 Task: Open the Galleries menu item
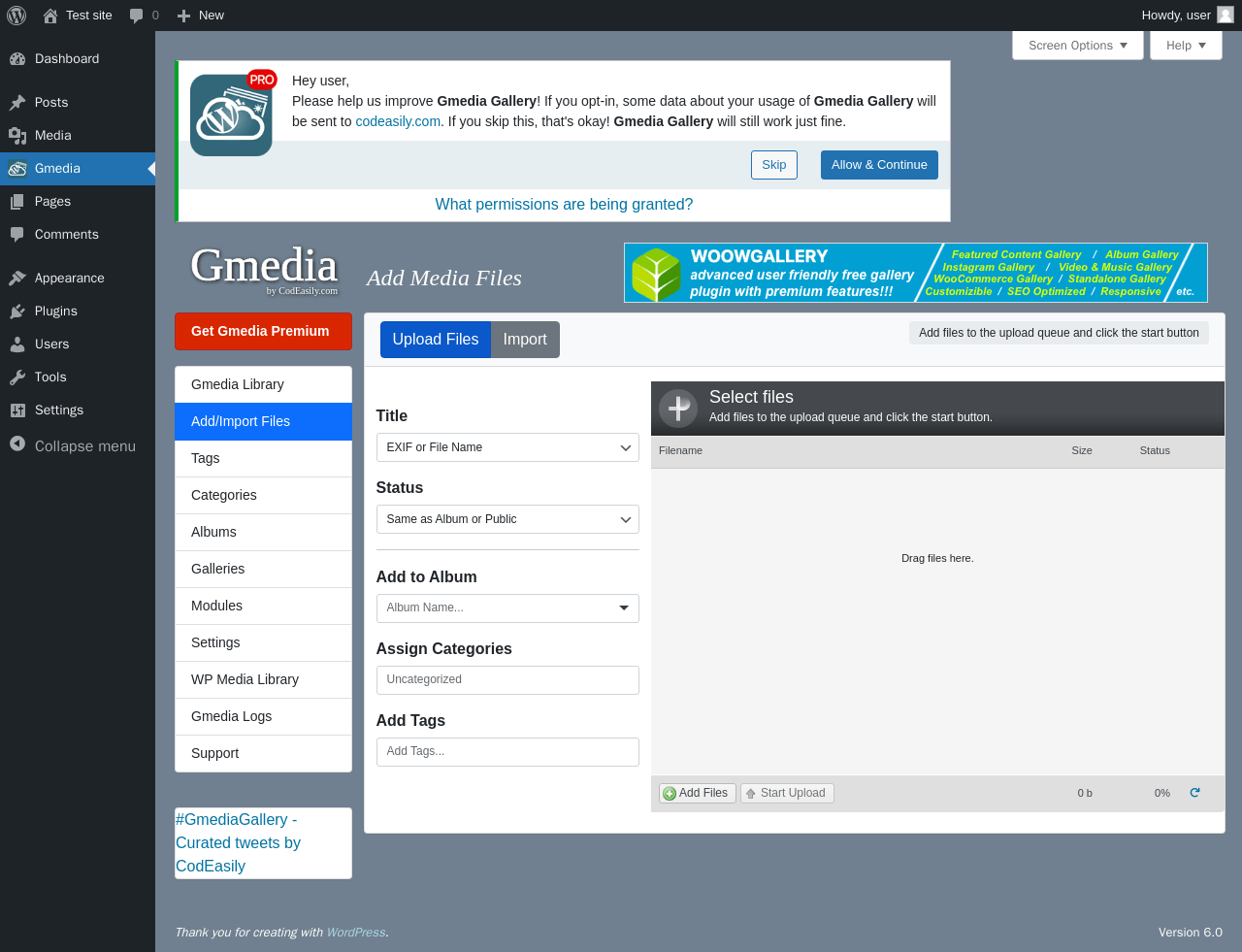263,569
